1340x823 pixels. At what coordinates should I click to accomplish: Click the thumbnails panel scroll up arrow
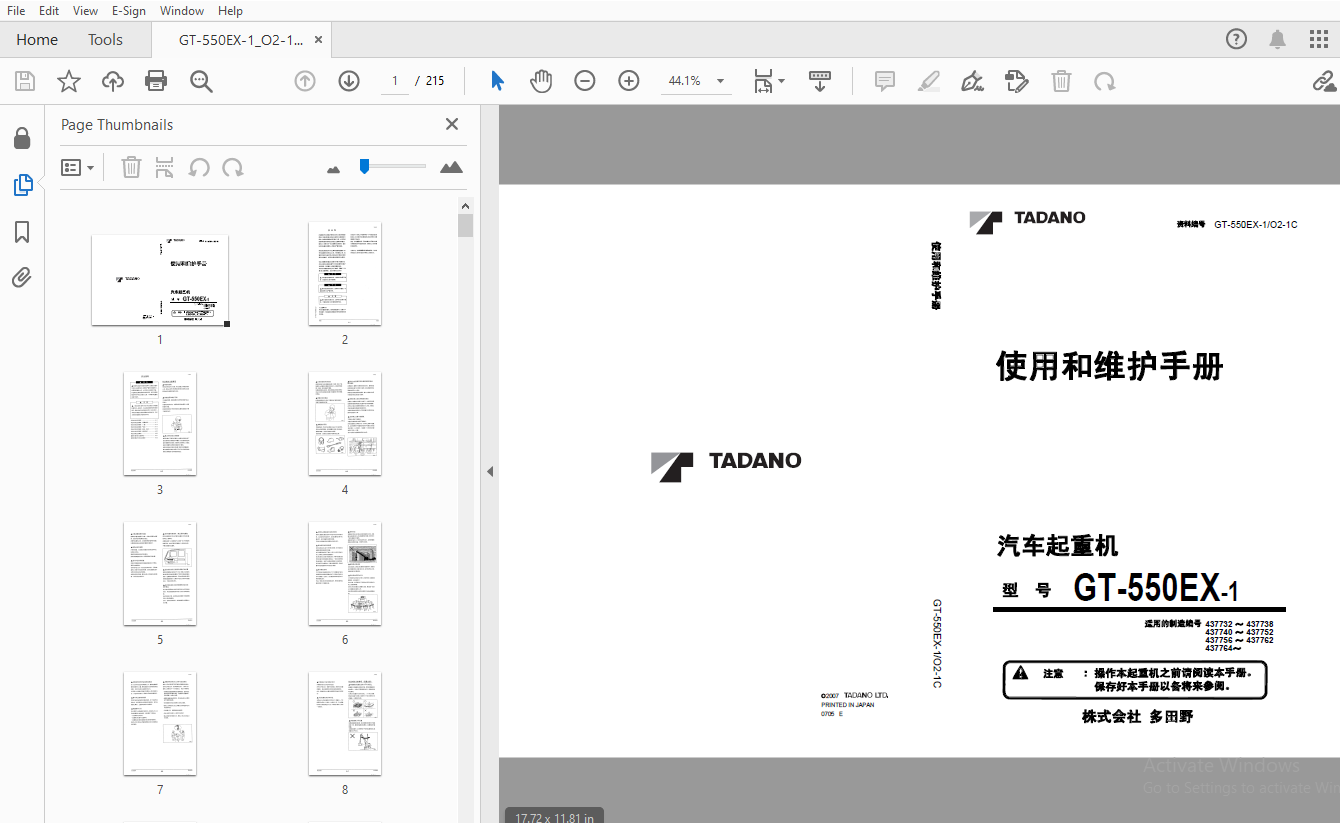(x=465, y=206)
